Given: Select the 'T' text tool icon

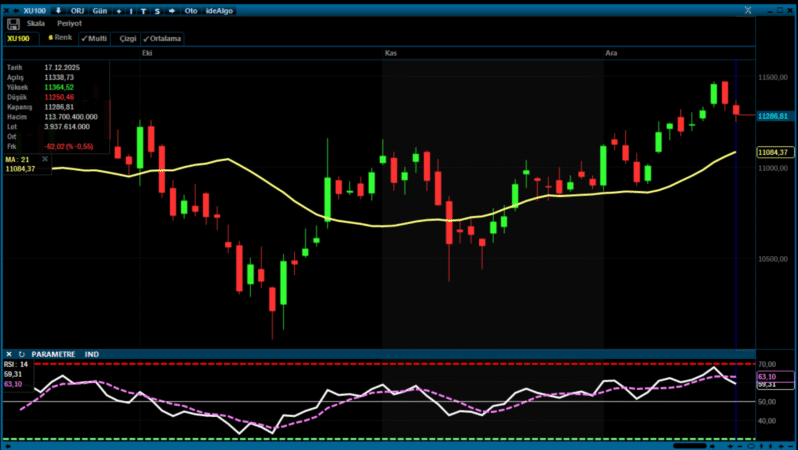Looking at the screenshot, I should click(143, 10).
